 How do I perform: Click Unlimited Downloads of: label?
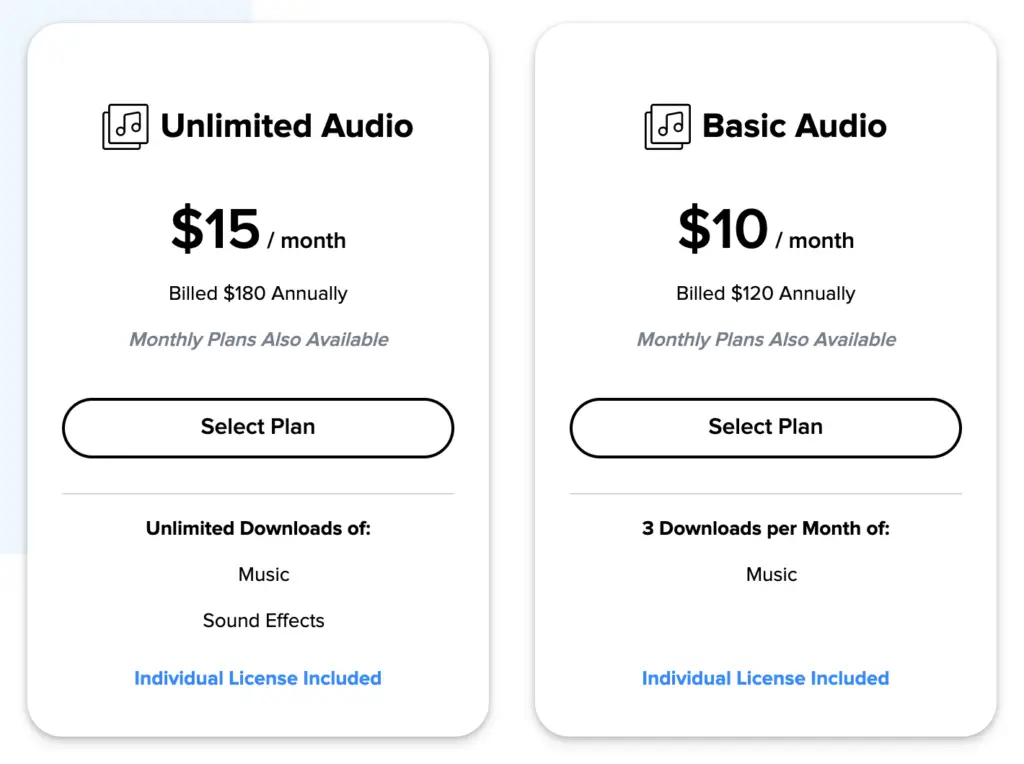[258, 528]
